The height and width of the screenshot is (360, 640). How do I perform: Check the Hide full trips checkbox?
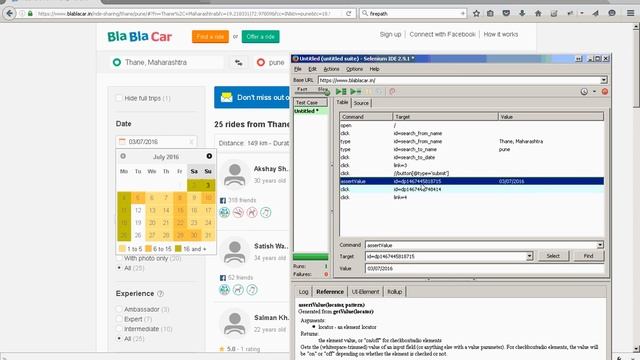(119, 98)
